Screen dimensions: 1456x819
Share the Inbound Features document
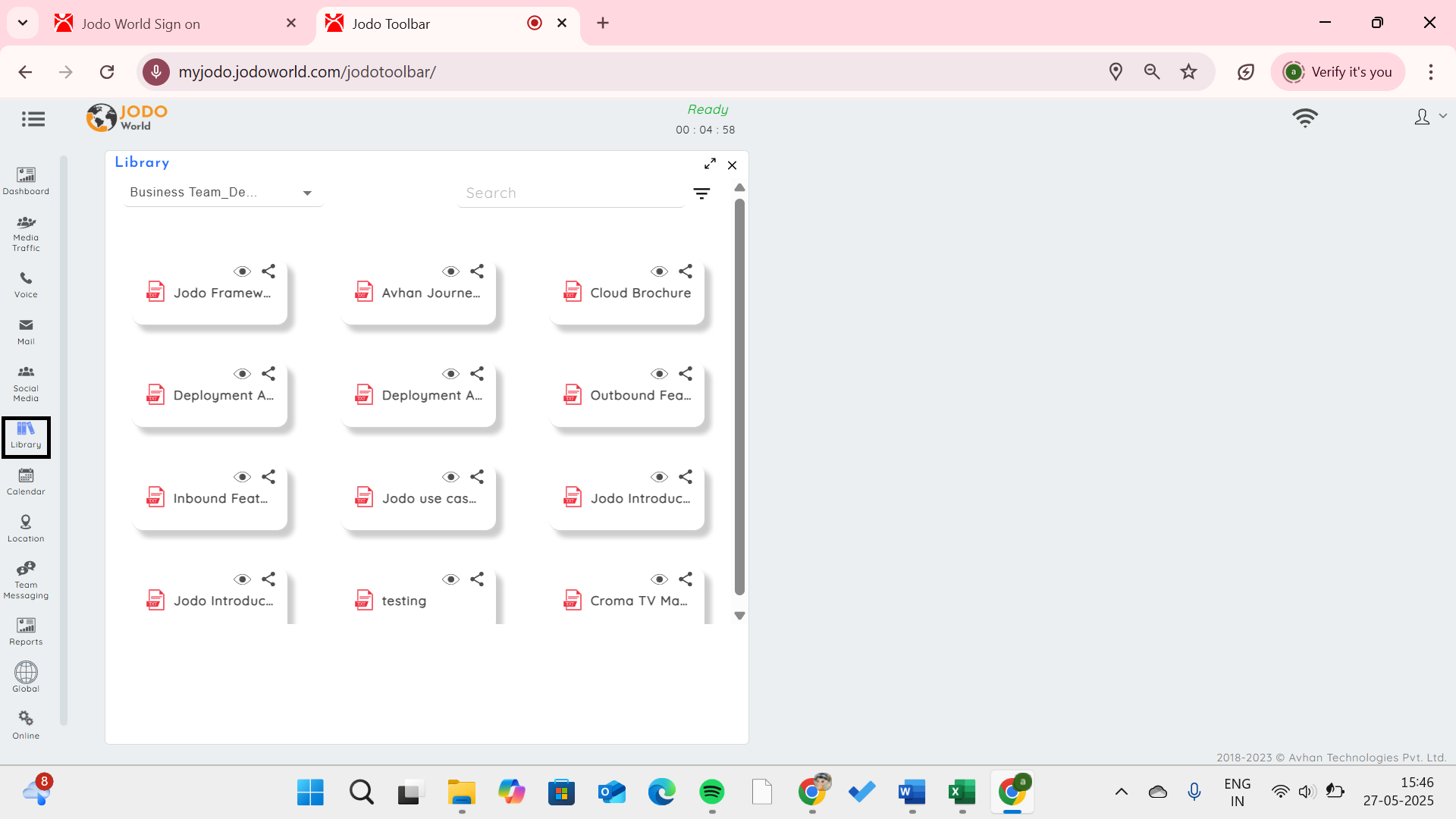point(268,476)
